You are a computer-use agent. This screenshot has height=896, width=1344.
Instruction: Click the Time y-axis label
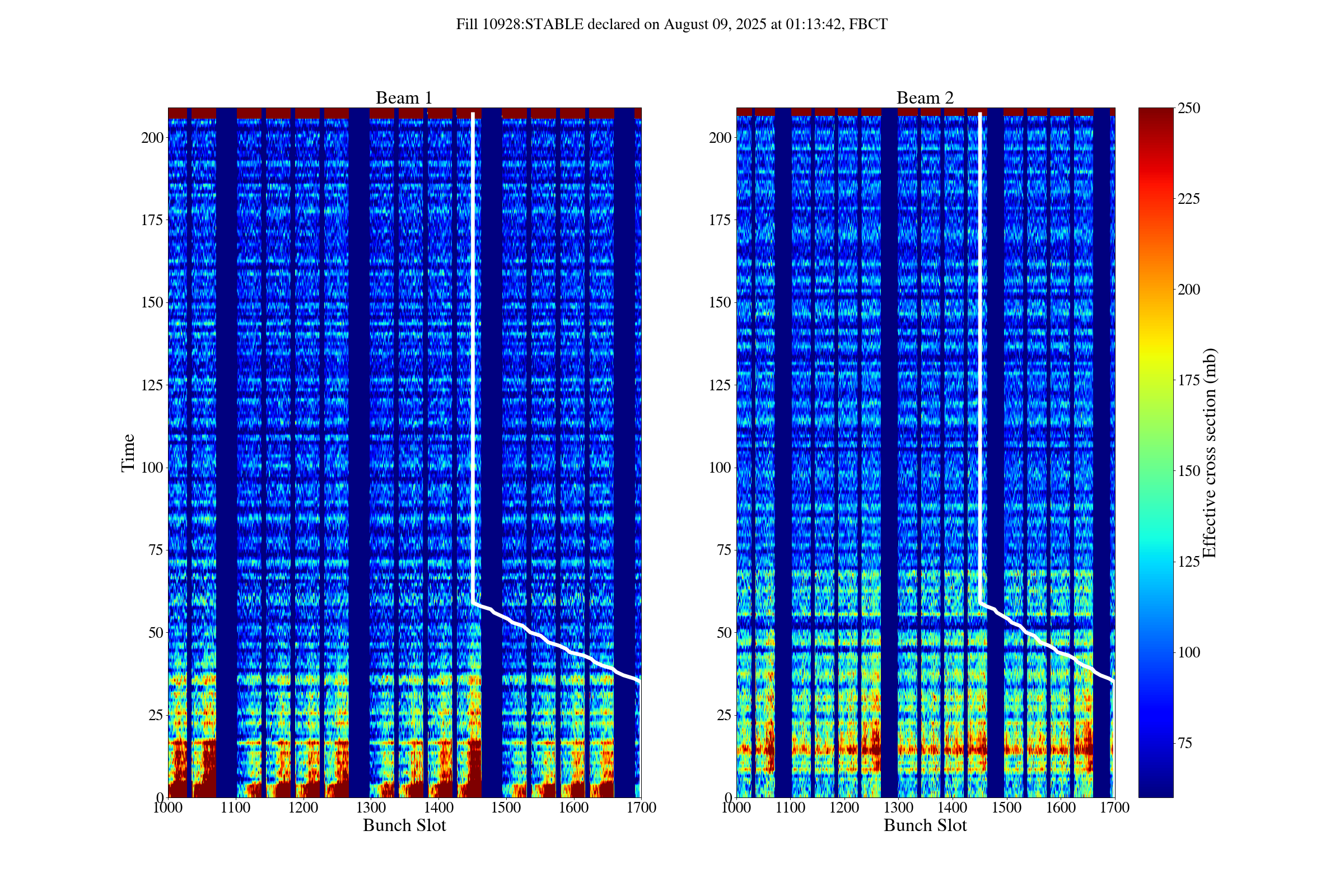coord(129,452)
